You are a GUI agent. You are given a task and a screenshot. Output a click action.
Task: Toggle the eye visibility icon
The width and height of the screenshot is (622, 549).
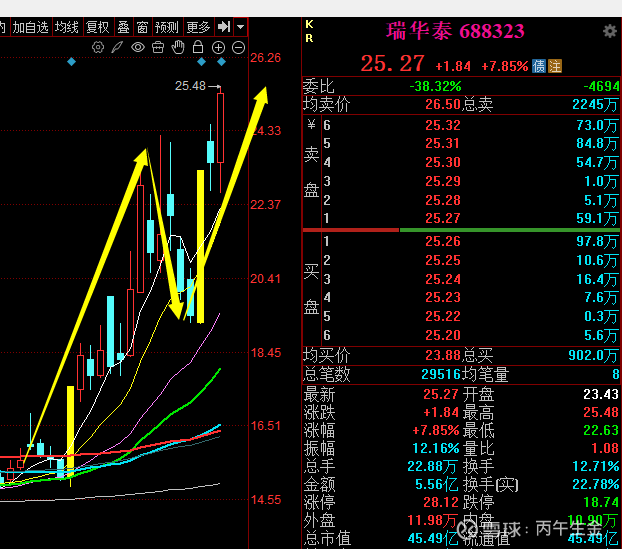click(138, 48)
